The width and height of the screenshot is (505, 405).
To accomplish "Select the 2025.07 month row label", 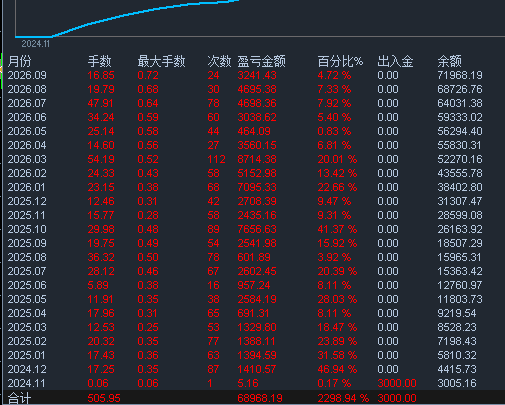I will click(x=27, y=271).
